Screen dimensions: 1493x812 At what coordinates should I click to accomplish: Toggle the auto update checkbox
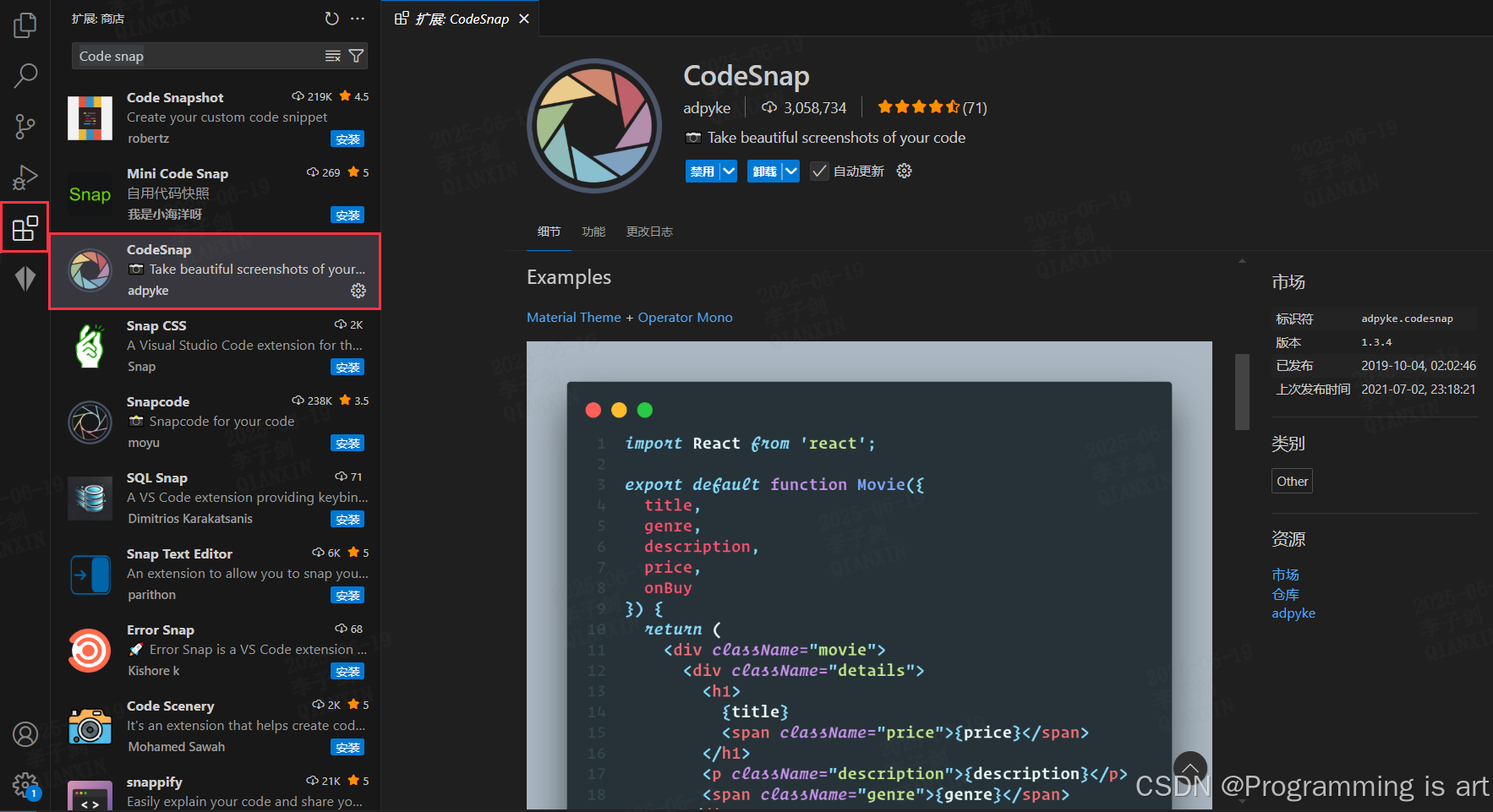click(x=819, y=172)
